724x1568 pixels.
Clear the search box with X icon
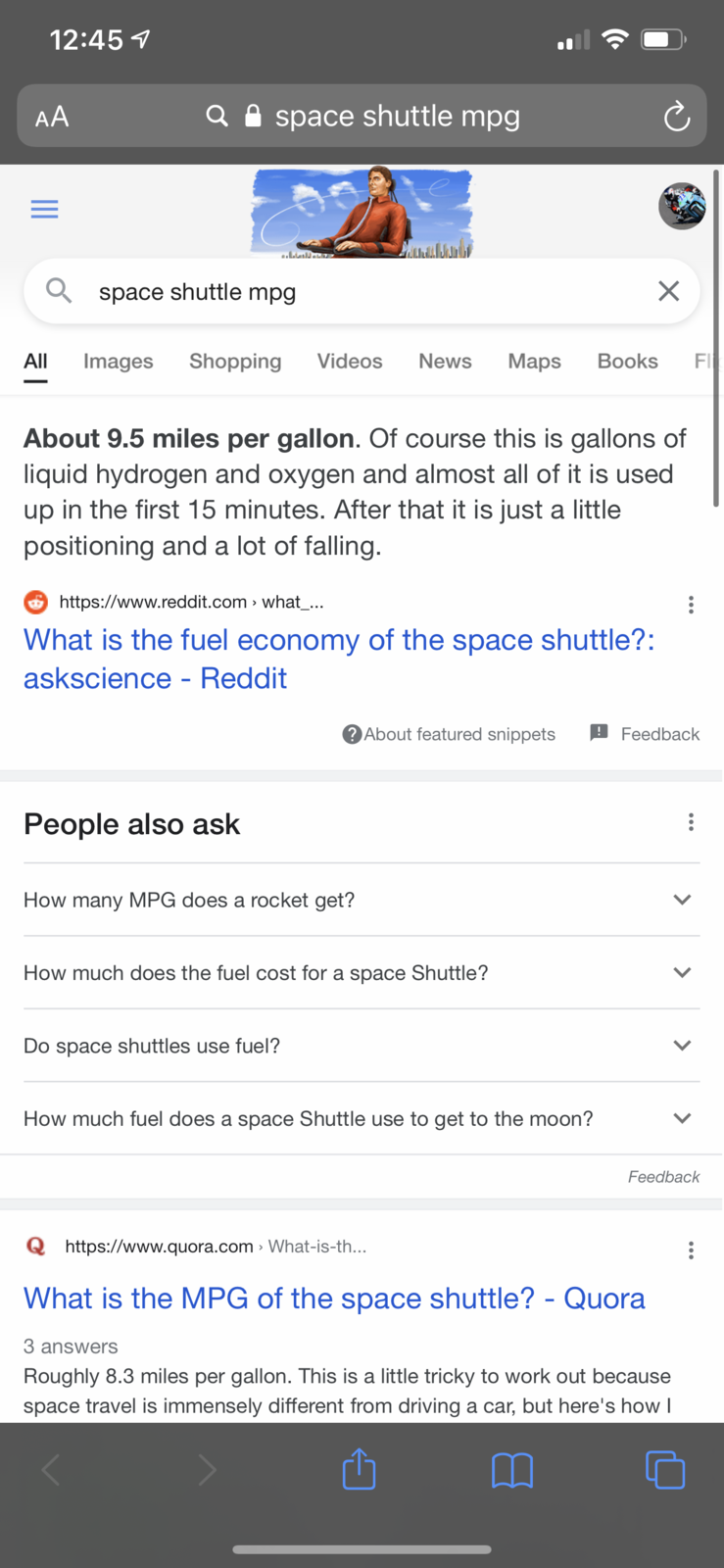[x=668, y=291]
